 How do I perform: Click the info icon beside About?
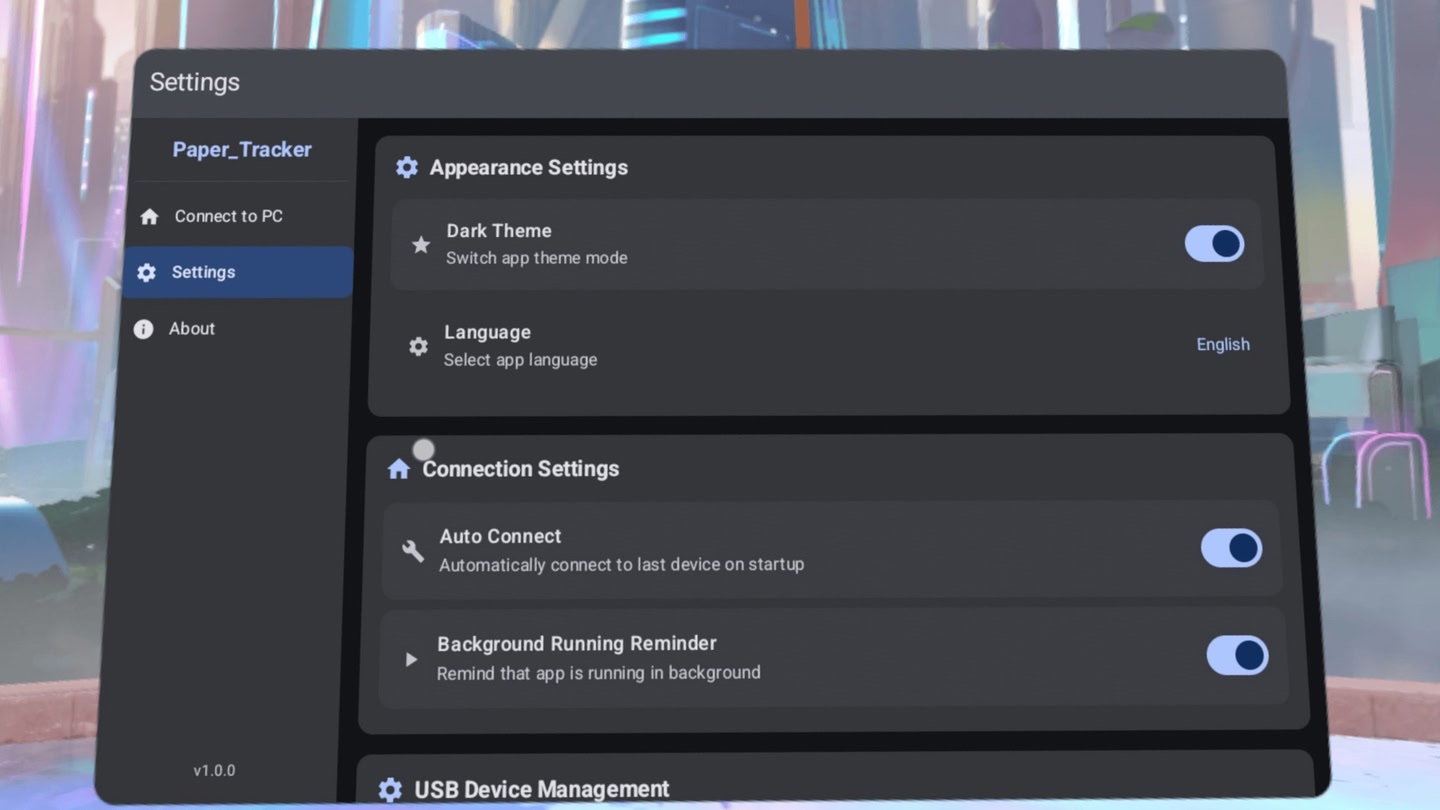click(x=144, y=329)
